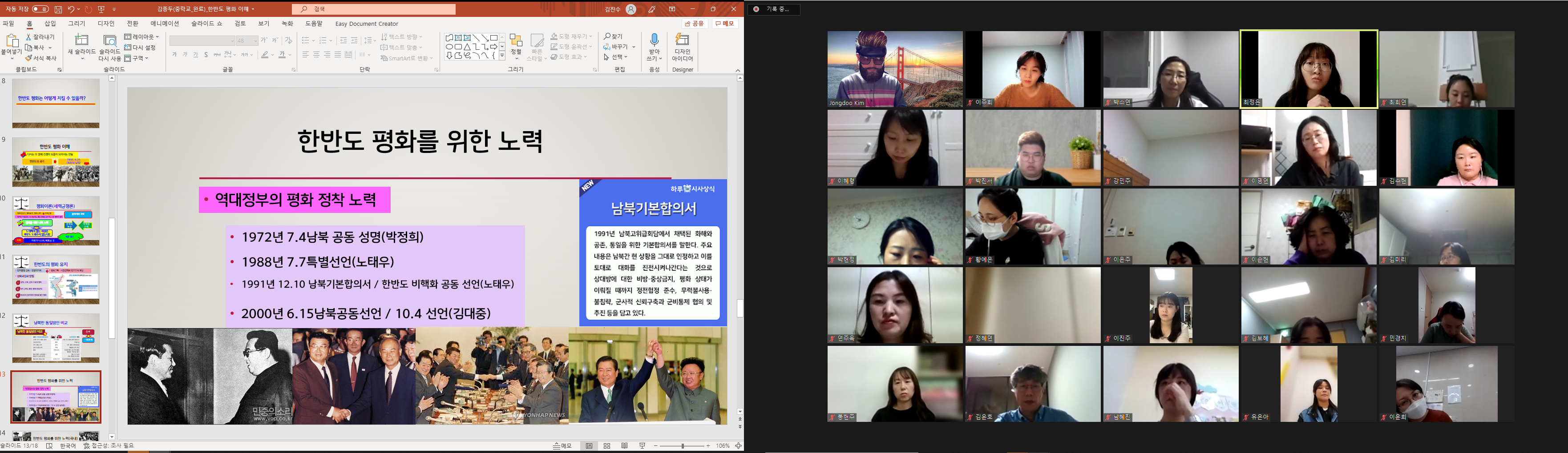Screen dimensions: 1568x453
Task: Fit slide to current window icon
Action: (x=738, y=446)
